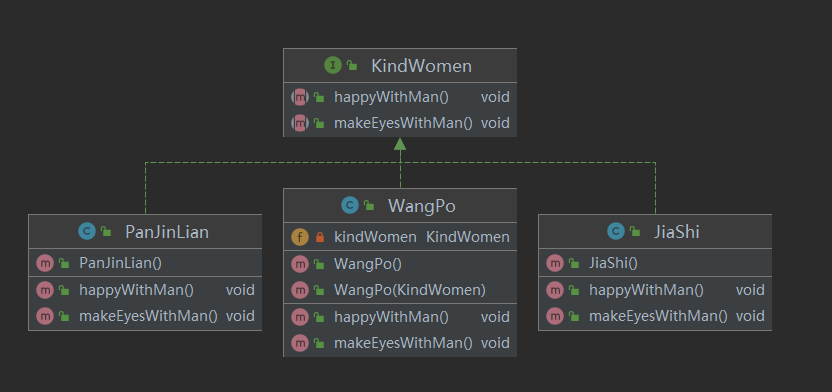Select happyWithMan() in the PanJinLian node
The image size is (832, 392).
(x=136, y=290)
